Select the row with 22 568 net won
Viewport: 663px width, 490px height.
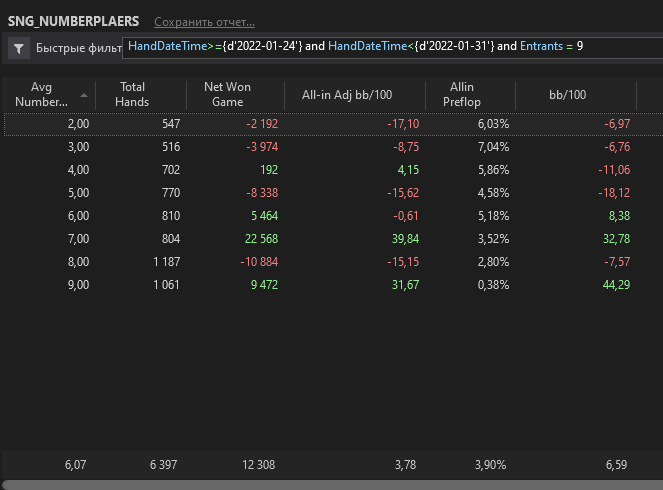coord(333,239)
